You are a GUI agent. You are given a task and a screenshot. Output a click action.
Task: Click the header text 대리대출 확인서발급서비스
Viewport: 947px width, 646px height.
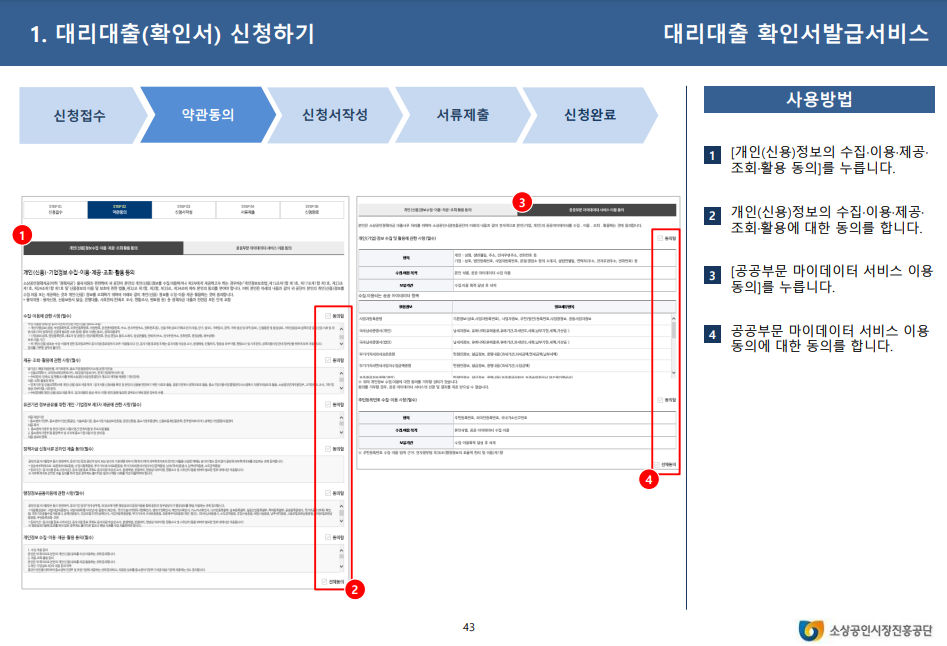click(x=796, y=33)
